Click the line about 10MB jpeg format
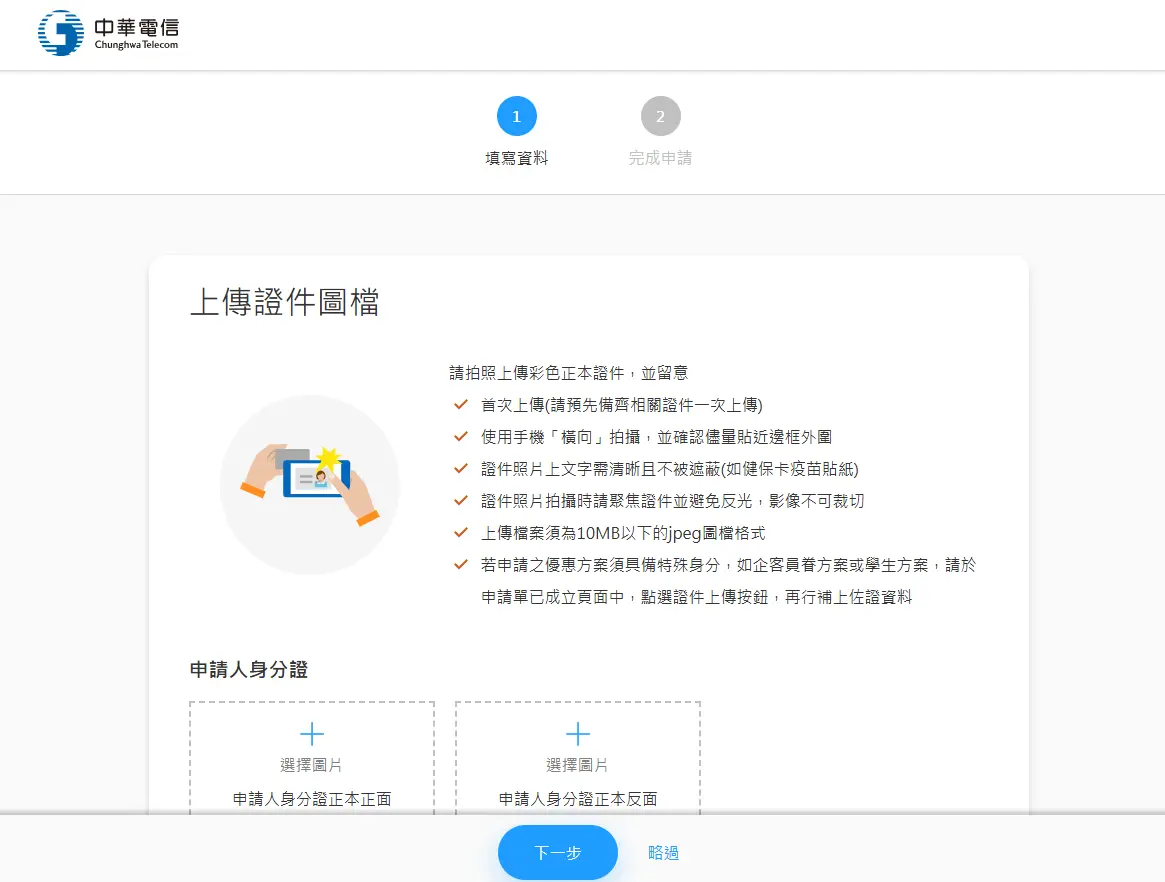 point(623,533)
